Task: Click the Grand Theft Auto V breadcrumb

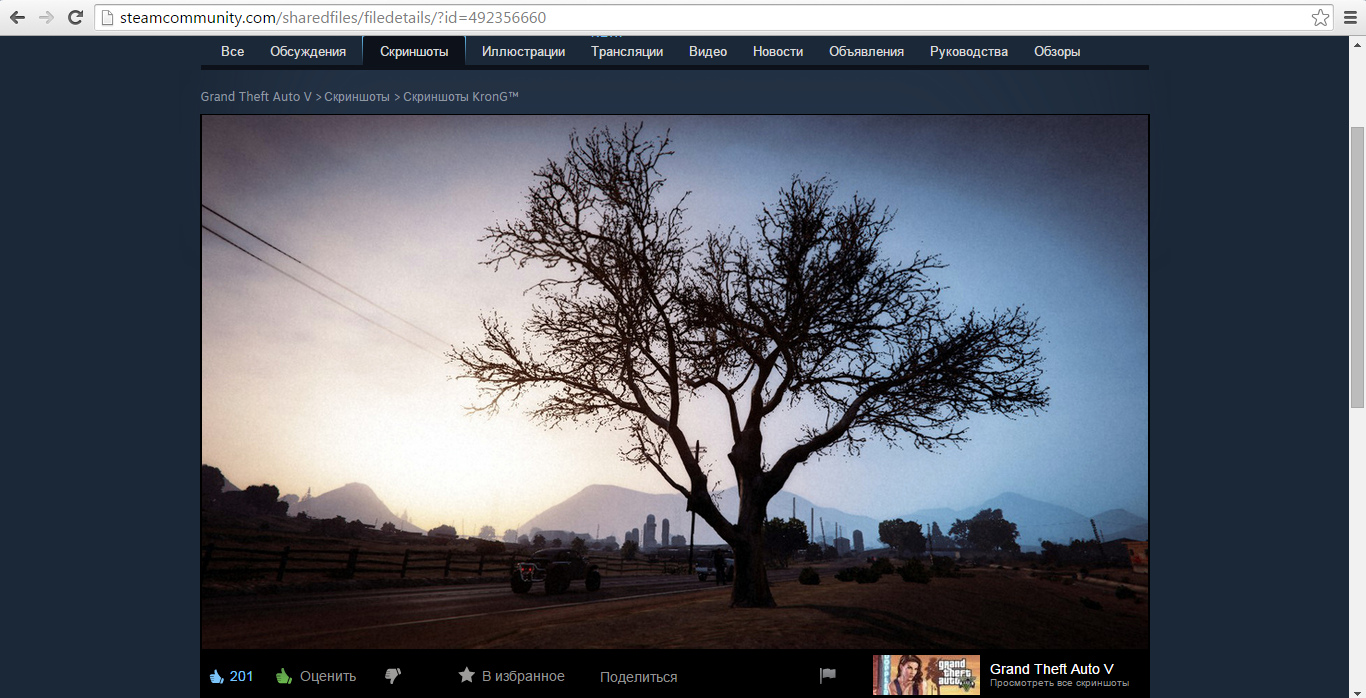Action: pyautogui.click(x=256, y=97)
